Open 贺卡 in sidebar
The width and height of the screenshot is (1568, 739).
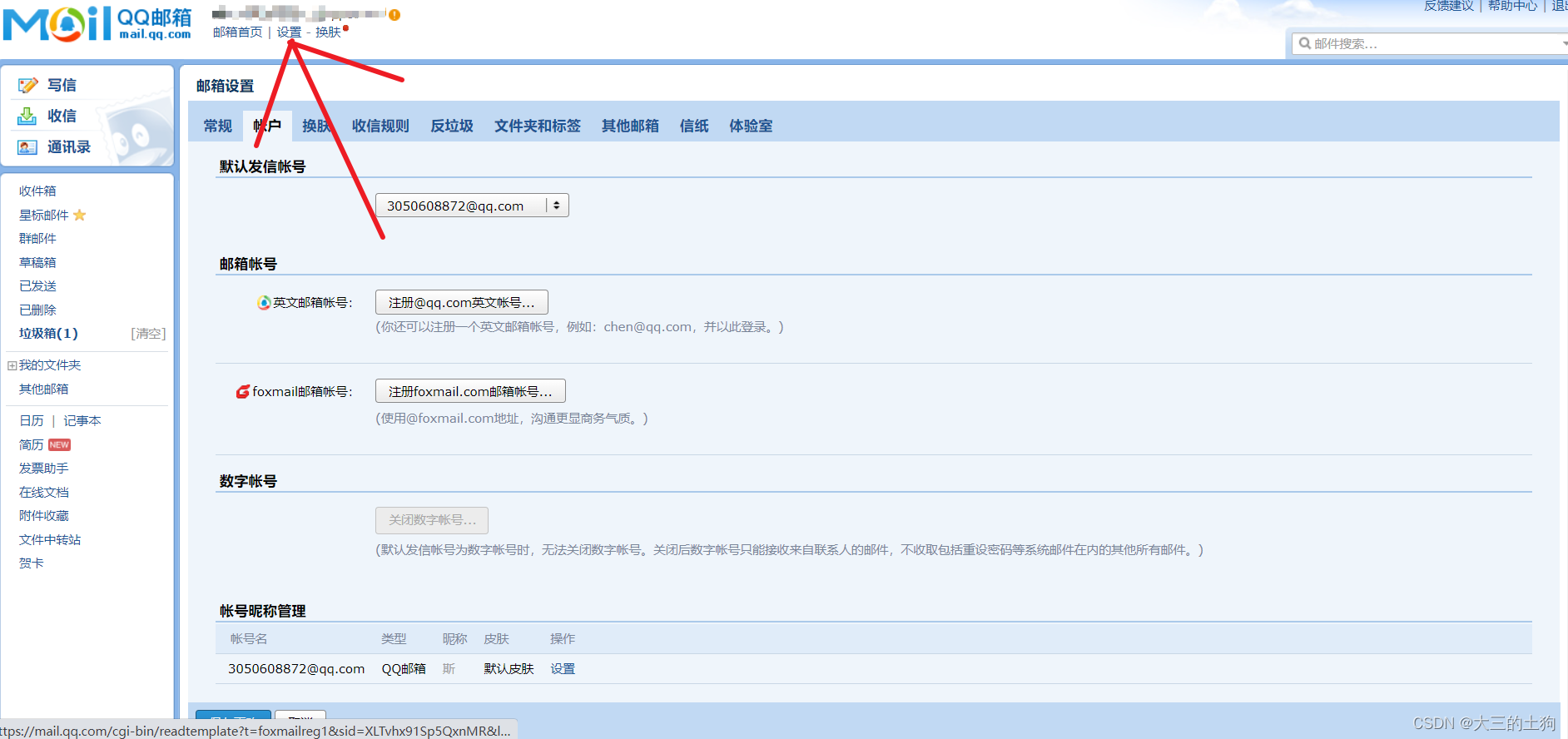click(32, 563)
